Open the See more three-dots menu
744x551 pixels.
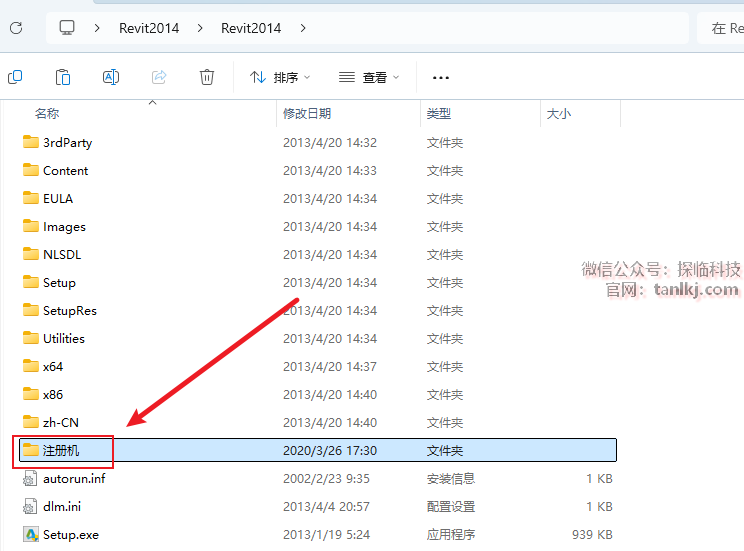[x=440, y=77]
